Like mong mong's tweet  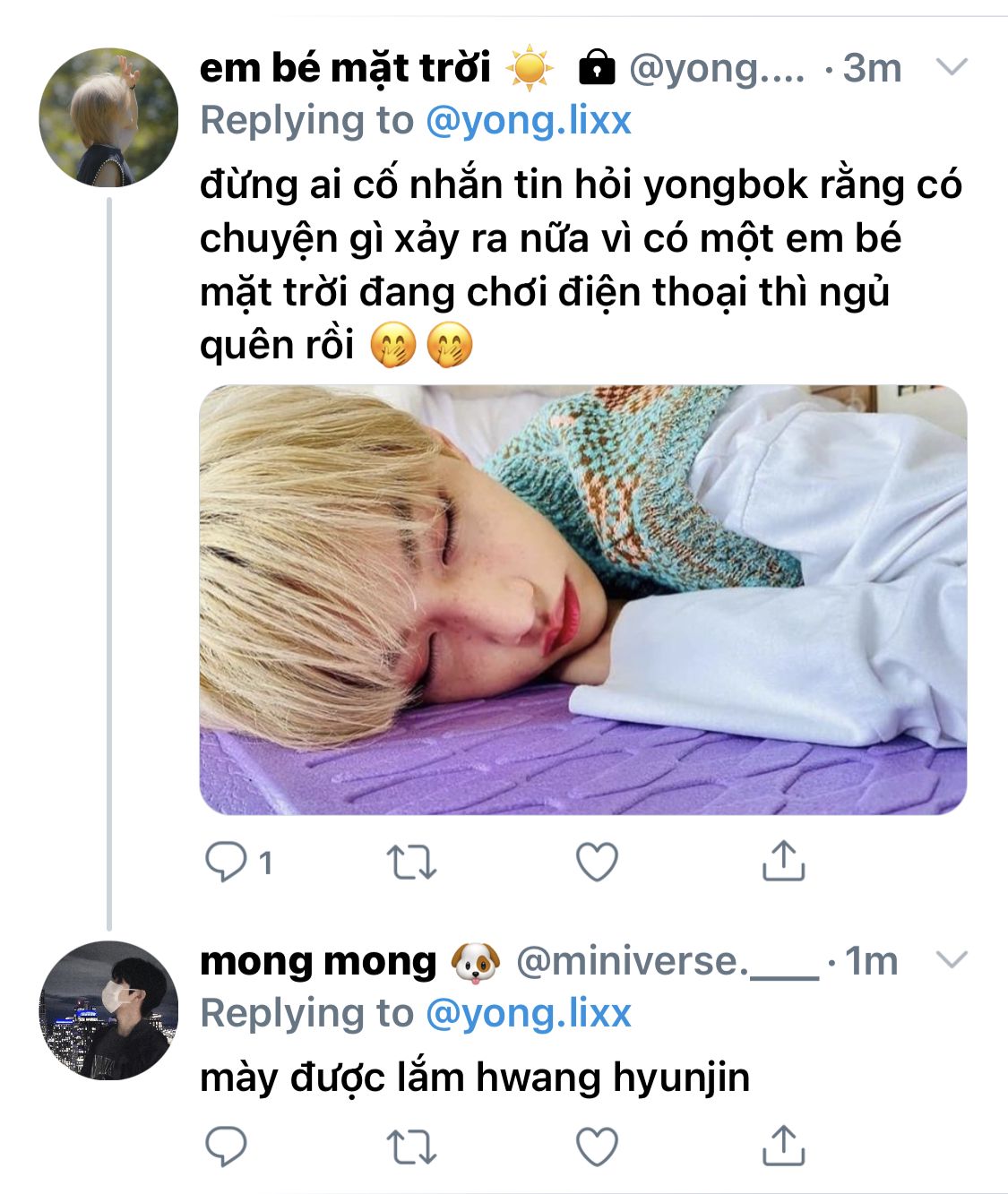(x=597, y=1145)
